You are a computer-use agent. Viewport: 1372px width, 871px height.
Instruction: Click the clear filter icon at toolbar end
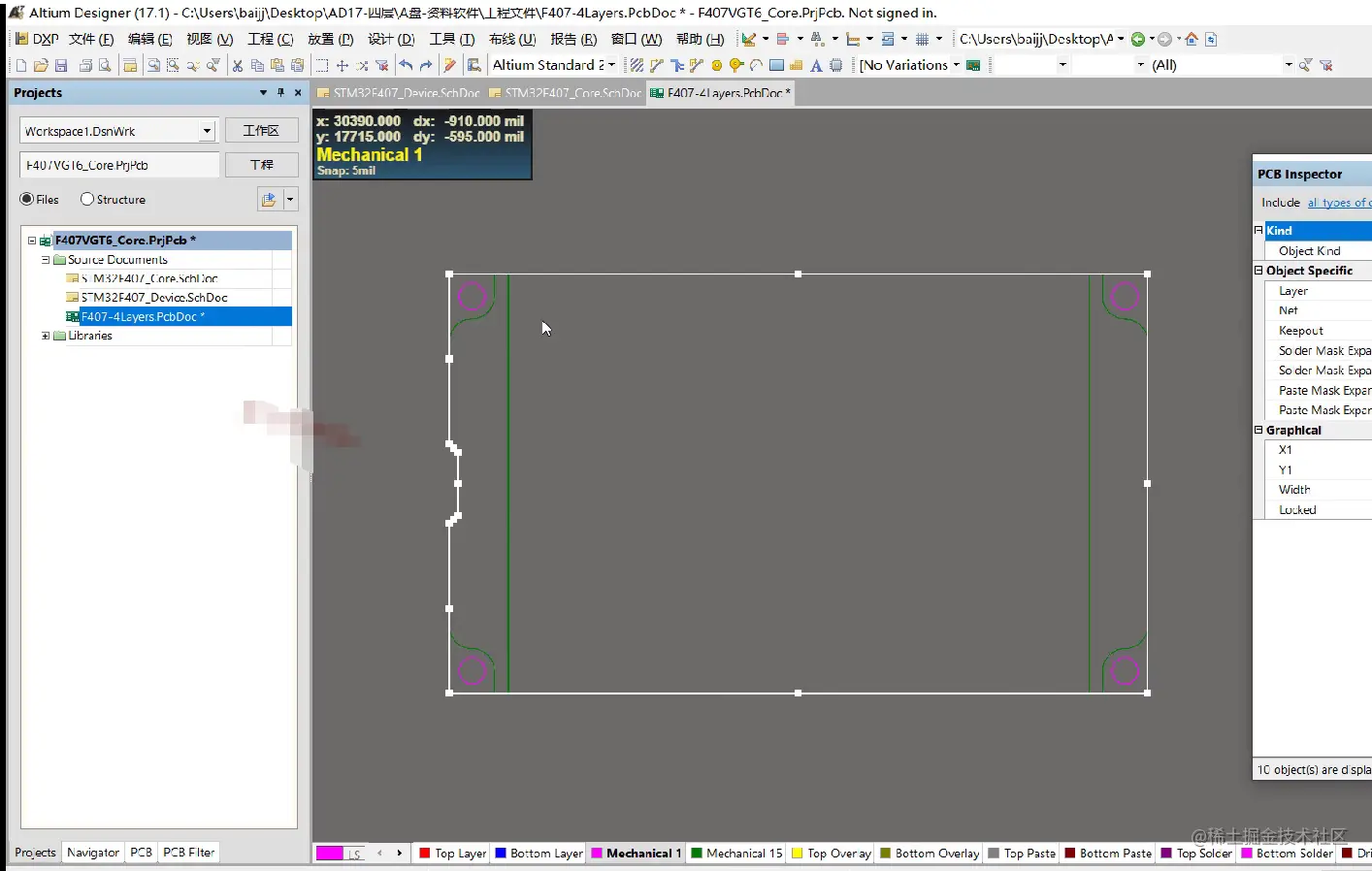[1326, 65]
